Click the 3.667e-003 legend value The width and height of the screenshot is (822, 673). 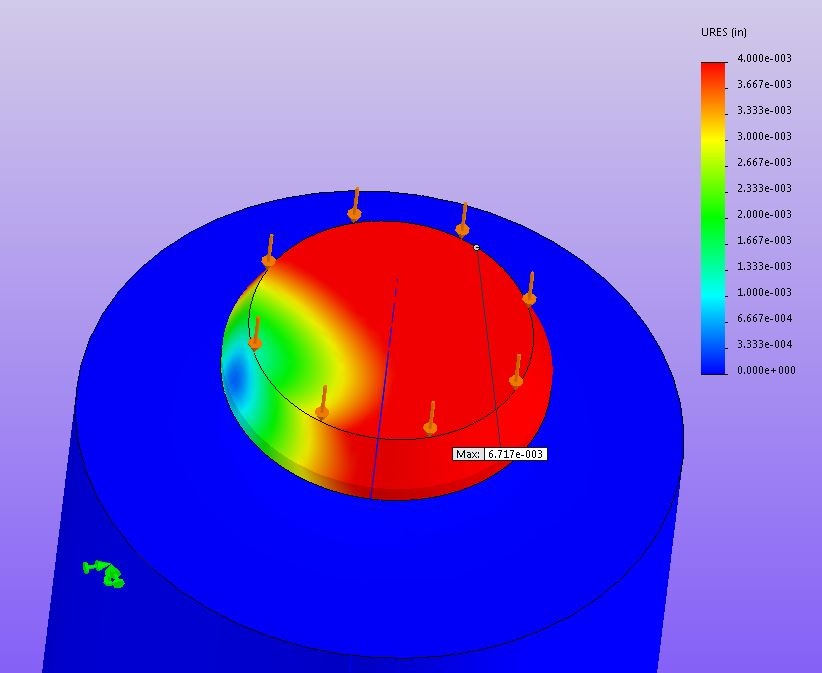point(764,84)
